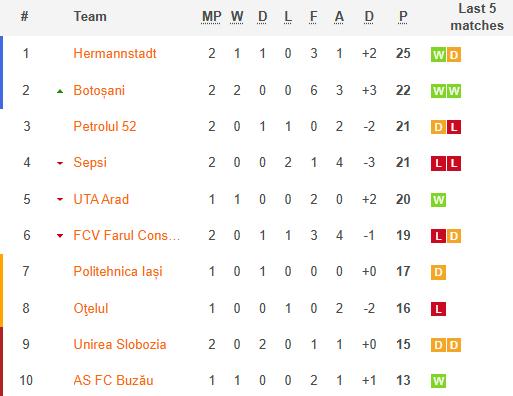
Task: Click the P points column header
Action: 403,17
